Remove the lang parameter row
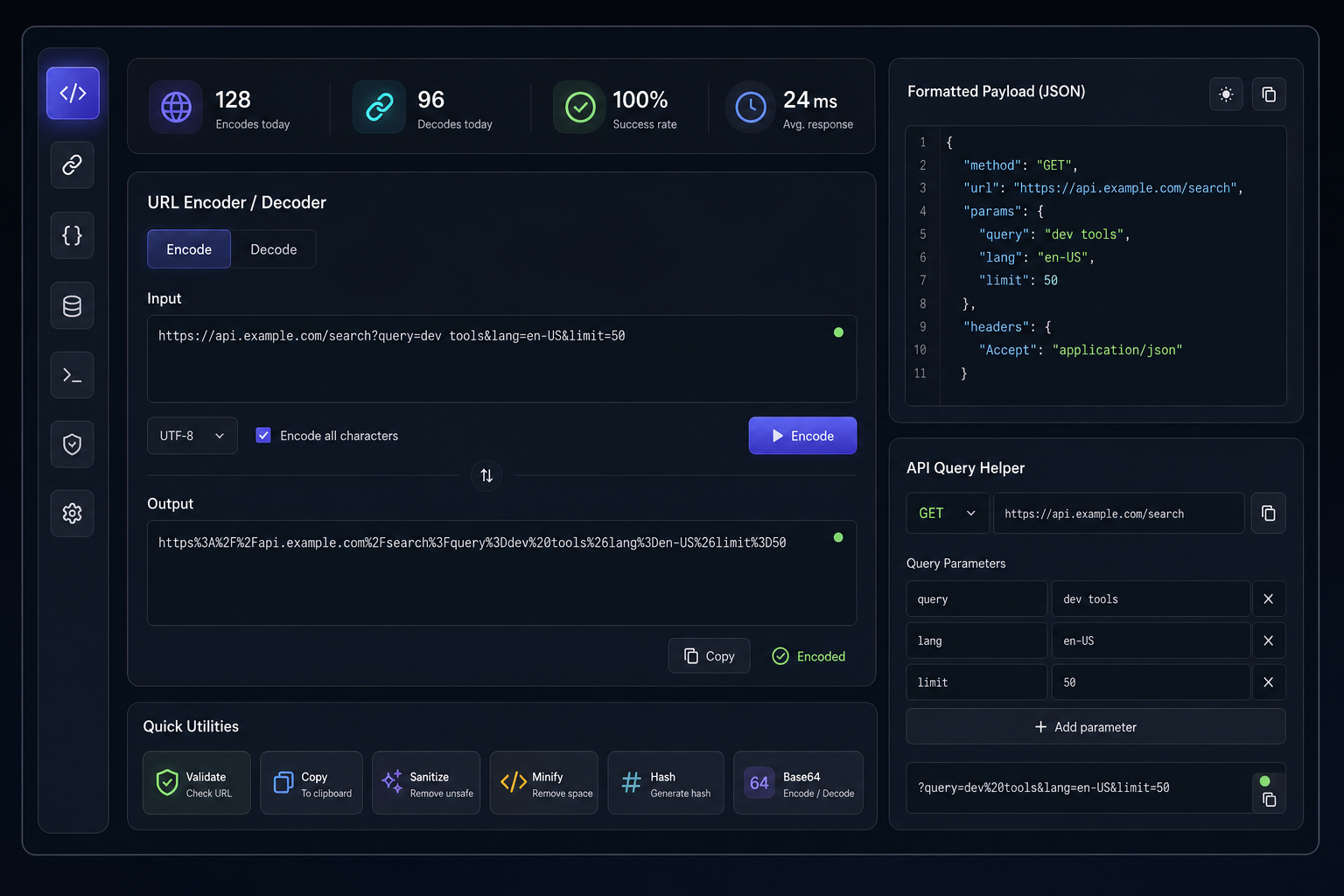Image resolution: width=1344 pixels, height=896 pixels. [x=1269, y=640]
